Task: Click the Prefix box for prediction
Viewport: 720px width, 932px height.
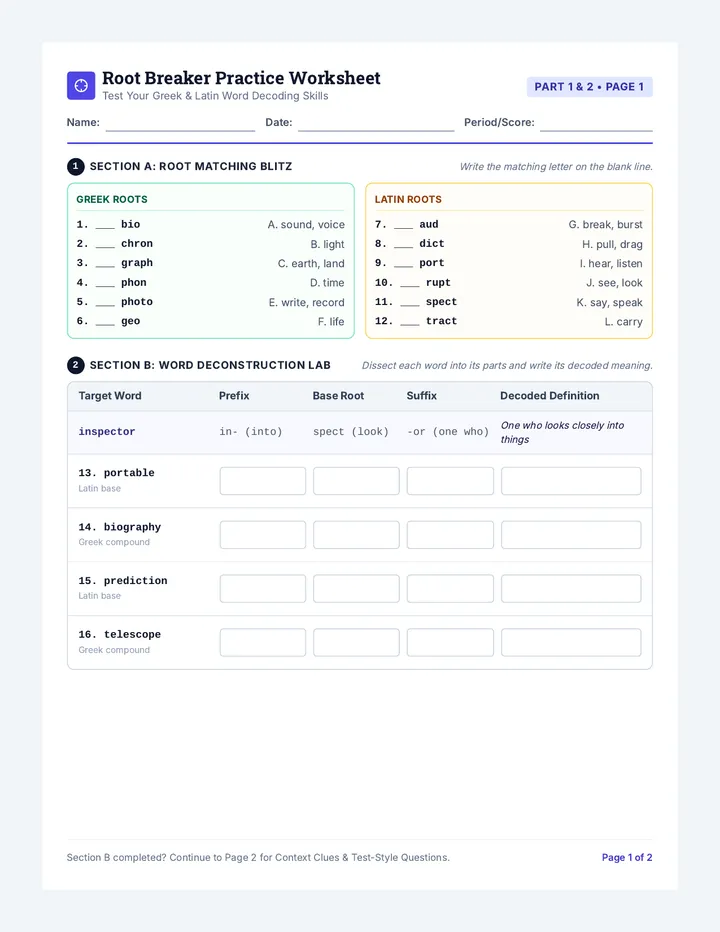Action: (x=263, y=588)
